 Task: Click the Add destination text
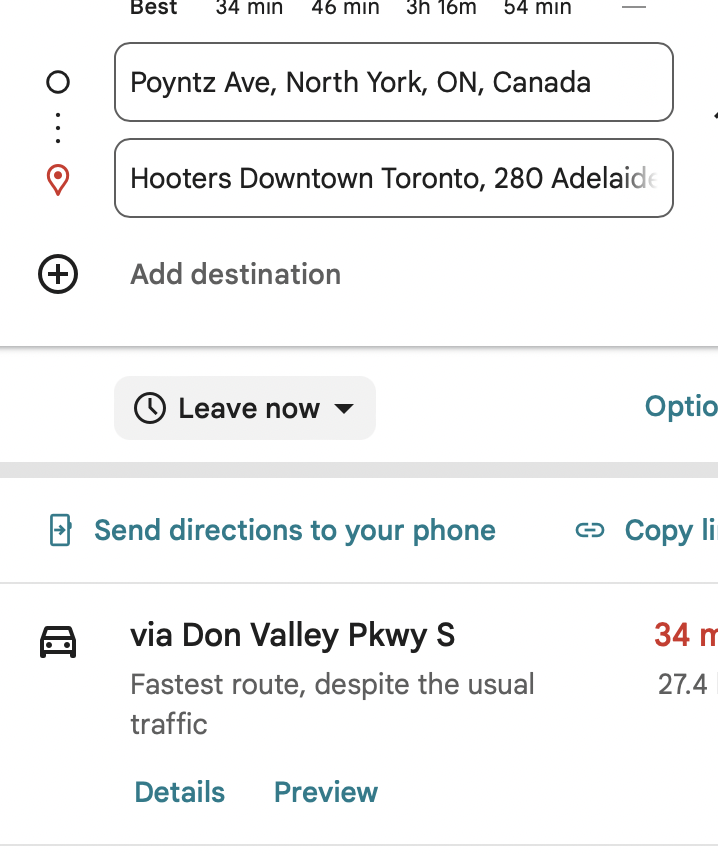click(x=236, y=274)
